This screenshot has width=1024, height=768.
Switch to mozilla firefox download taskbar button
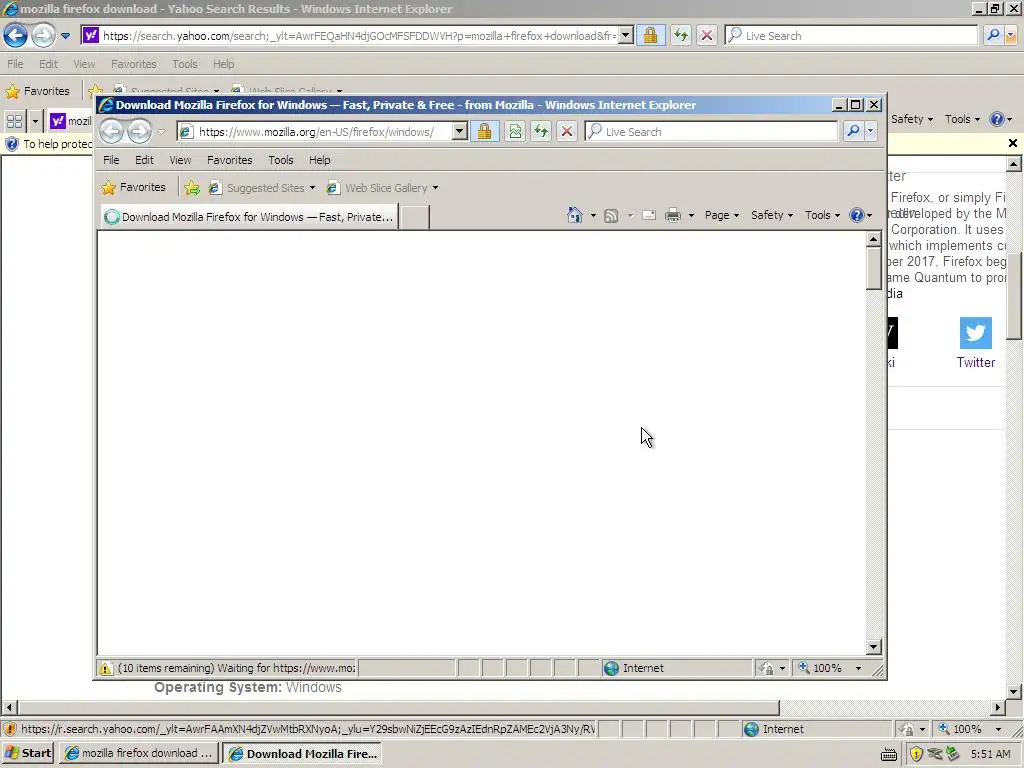coord(138,753)
